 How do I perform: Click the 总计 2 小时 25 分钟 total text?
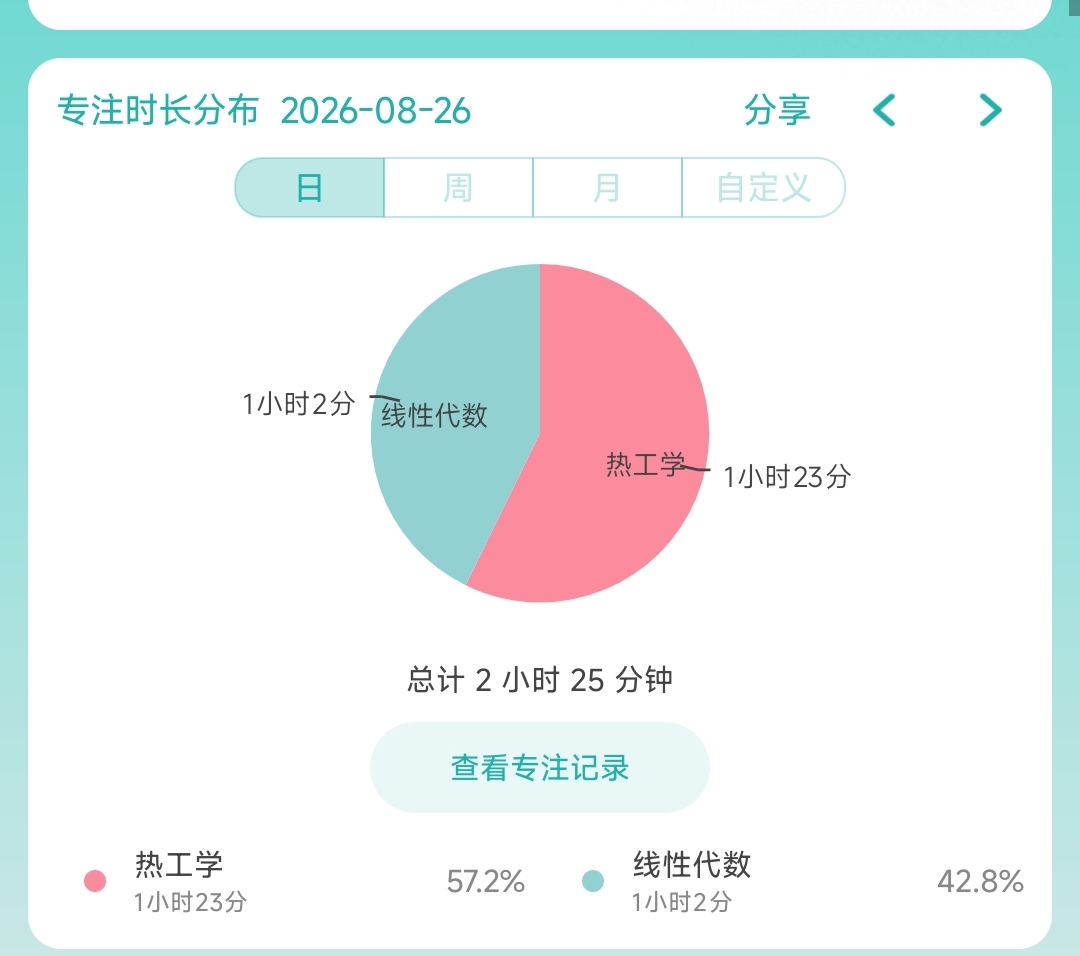coord(540,680)
